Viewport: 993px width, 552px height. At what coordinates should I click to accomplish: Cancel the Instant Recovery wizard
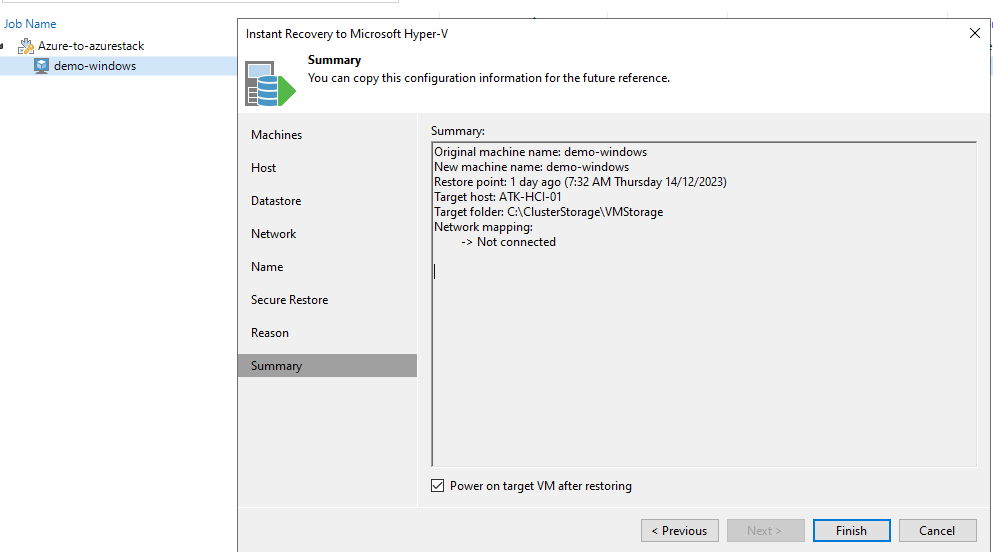(937, 531)
